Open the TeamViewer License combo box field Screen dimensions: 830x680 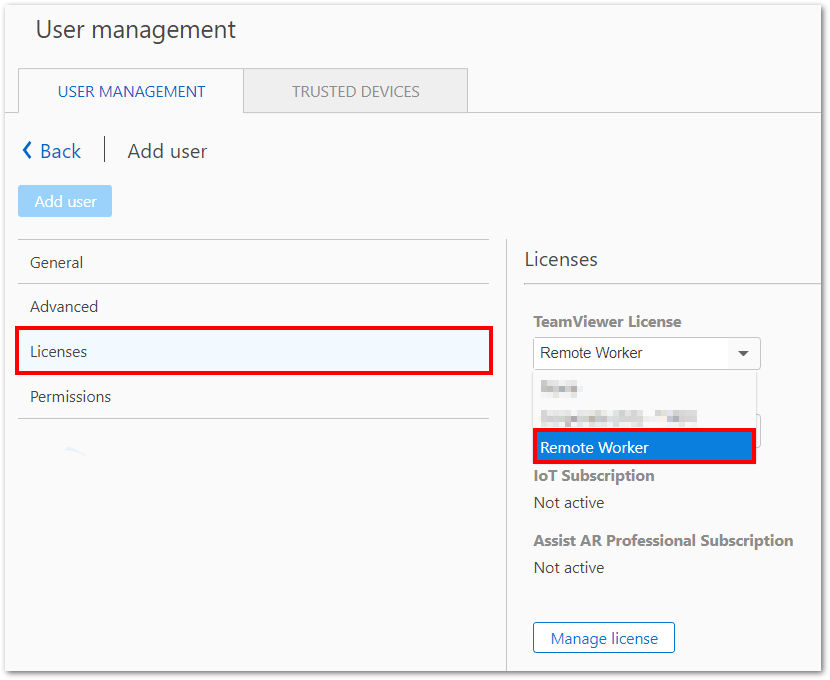pos(646,353)
